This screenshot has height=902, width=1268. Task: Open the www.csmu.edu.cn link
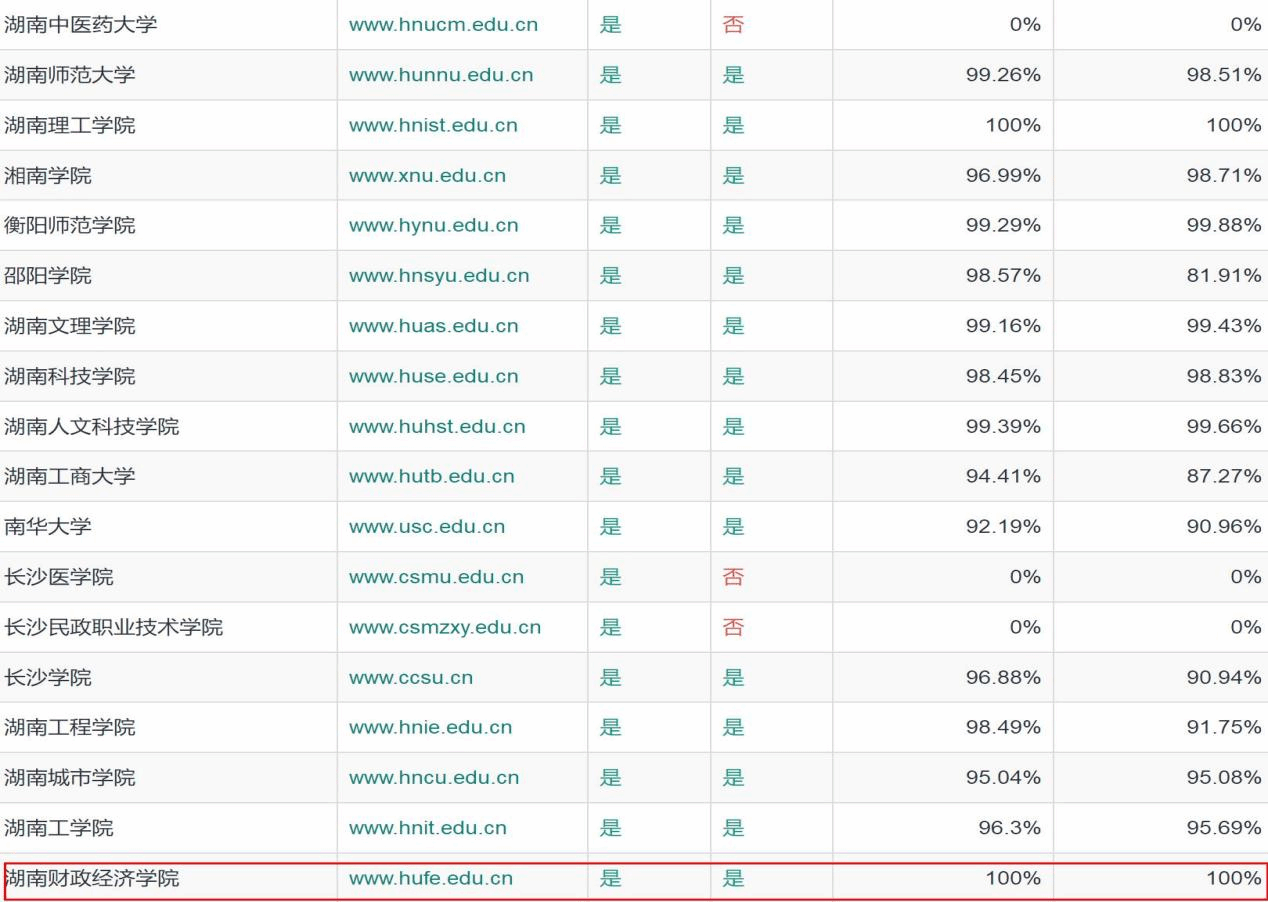coord(436,577)
